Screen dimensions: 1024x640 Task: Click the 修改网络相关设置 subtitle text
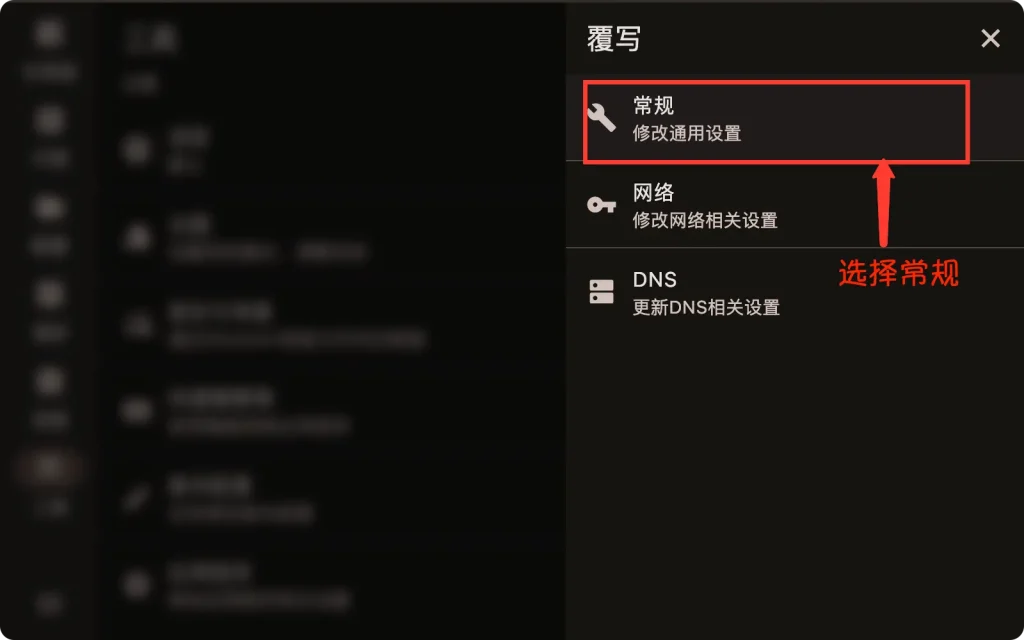(705, 220)
